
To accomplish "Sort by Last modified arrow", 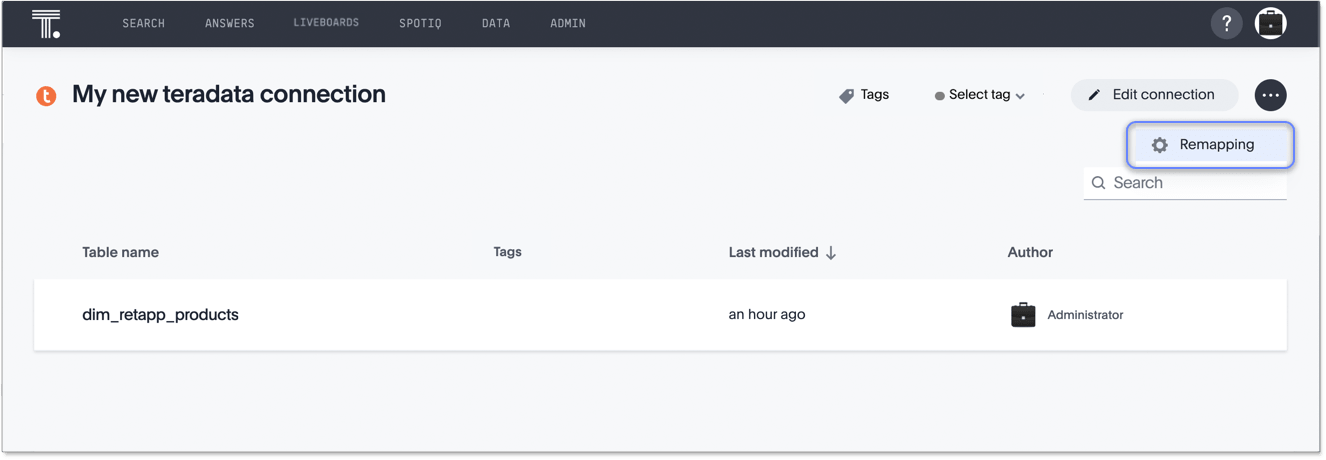I will coord(831,253).
